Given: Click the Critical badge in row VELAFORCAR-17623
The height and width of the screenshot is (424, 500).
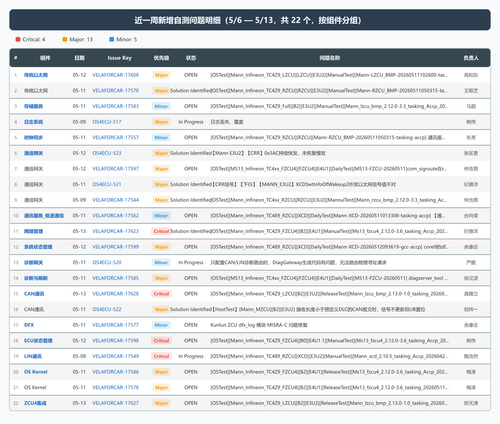Looking at the screenshot, I should [x=161, y=231].
